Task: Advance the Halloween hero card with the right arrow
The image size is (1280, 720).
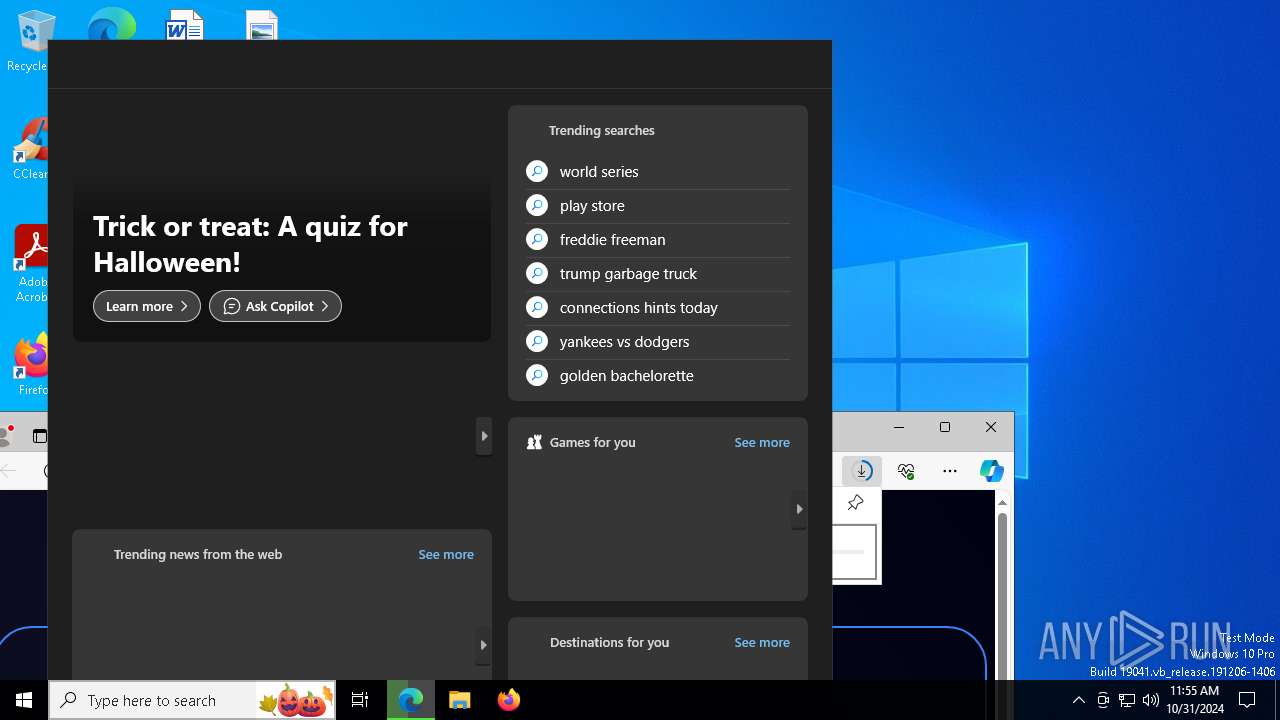Action: click(x=484, y=436)
